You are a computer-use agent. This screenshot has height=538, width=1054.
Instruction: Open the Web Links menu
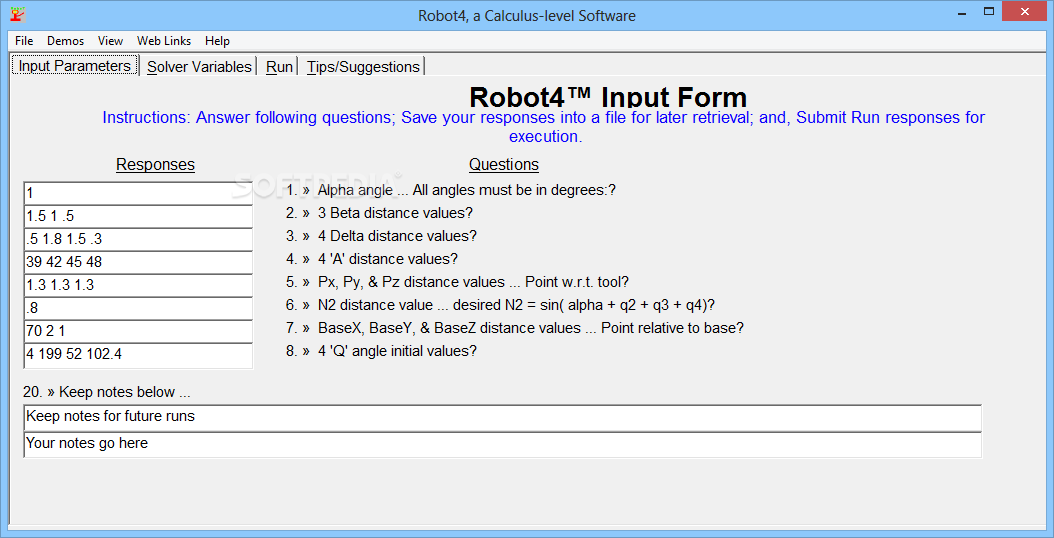(x=164, y=41)
